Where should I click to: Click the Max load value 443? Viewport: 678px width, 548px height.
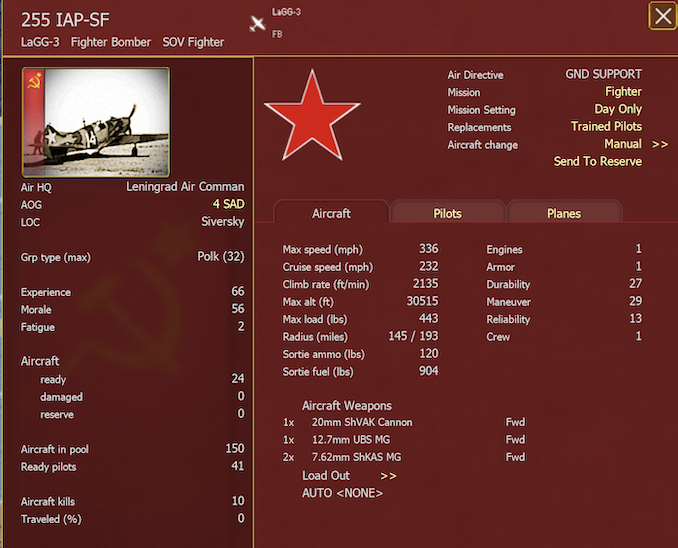429,318
